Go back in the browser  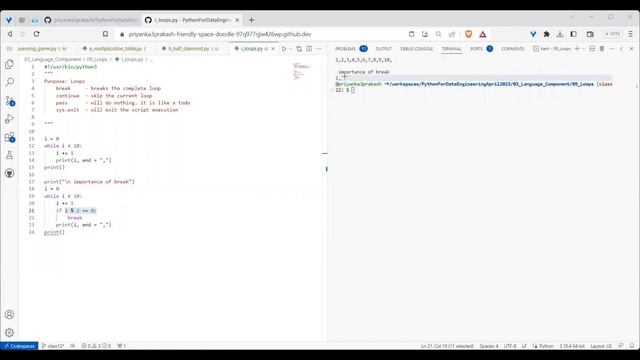click(10, 34)
